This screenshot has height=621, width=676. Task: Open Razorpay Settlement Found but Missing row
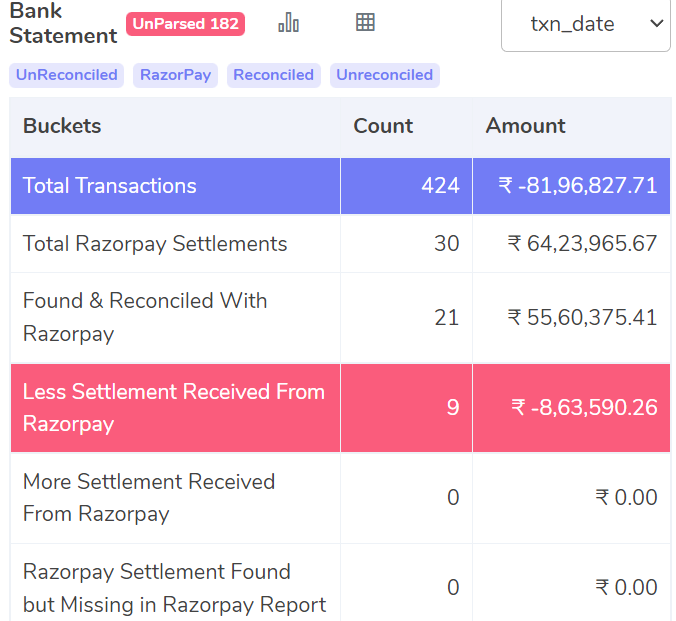[x=340, y=583]
